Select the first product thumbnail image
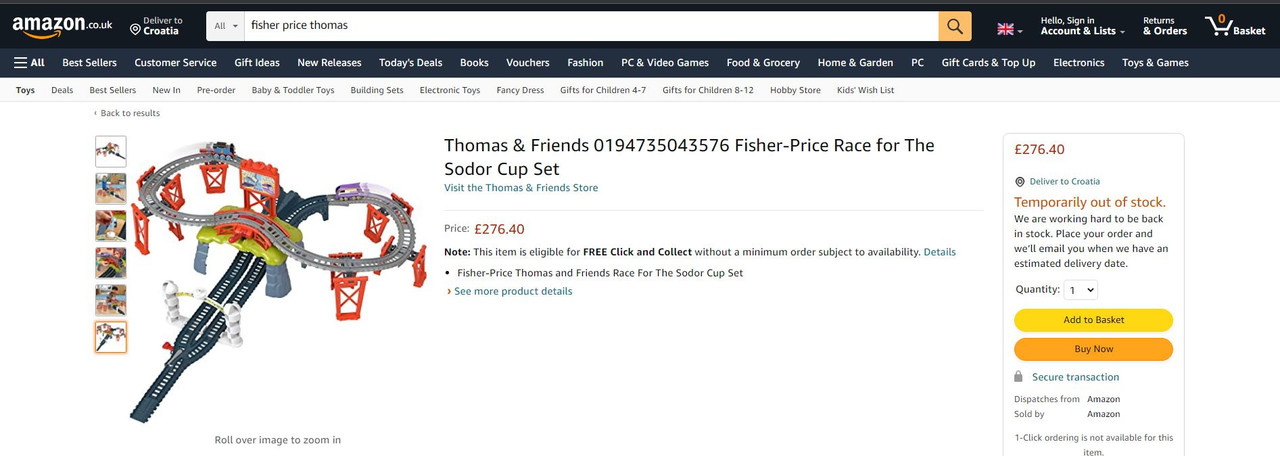The image size is (1280, 456). click(111, 152)
